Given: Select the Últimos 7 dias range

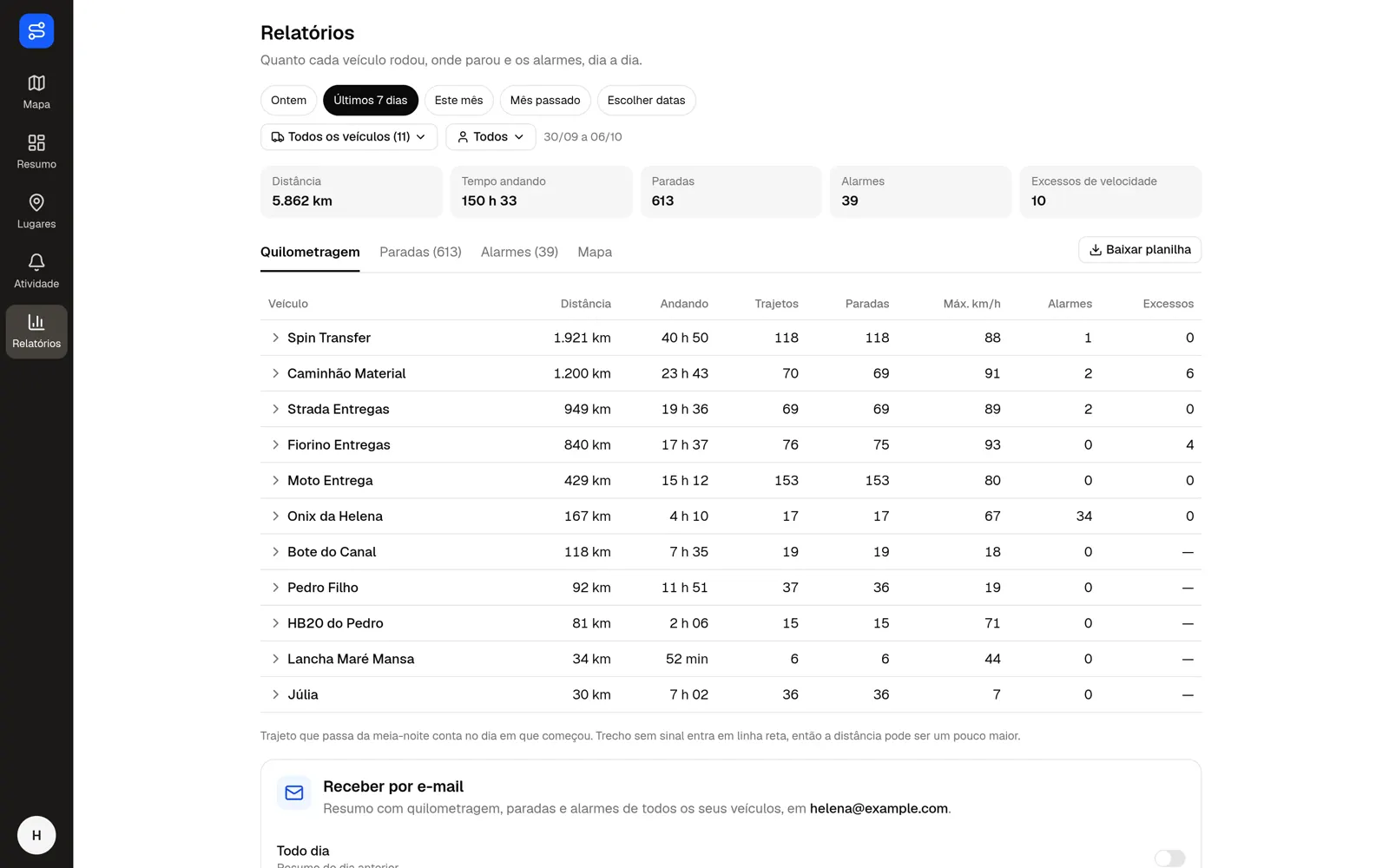Looking at the screenshot, I should pos(371,101).
